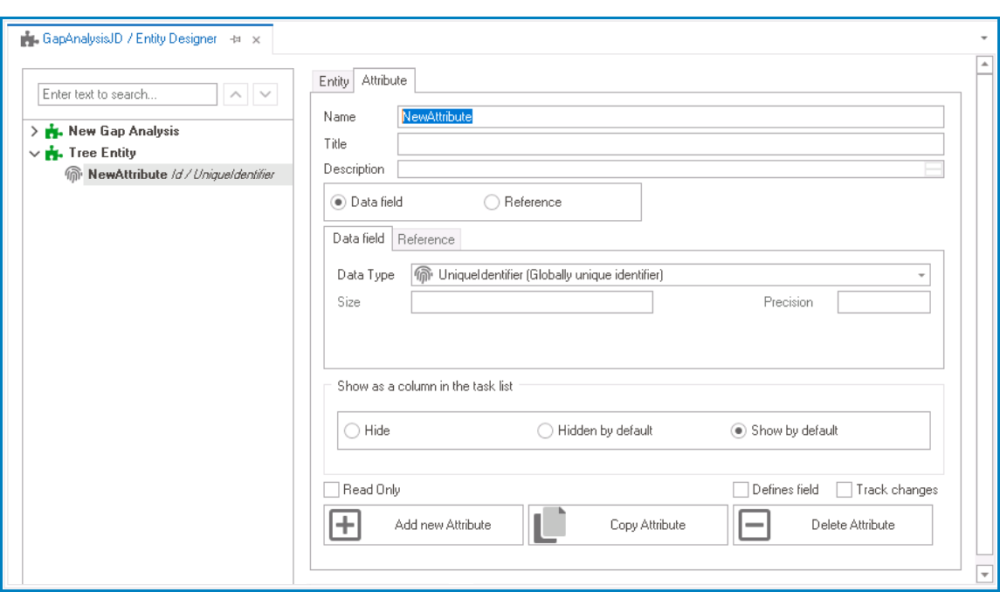Open the Data Type dropdown
Image resolution: width=1000 pixels, height=592 pixels.
tap(920, 275)
